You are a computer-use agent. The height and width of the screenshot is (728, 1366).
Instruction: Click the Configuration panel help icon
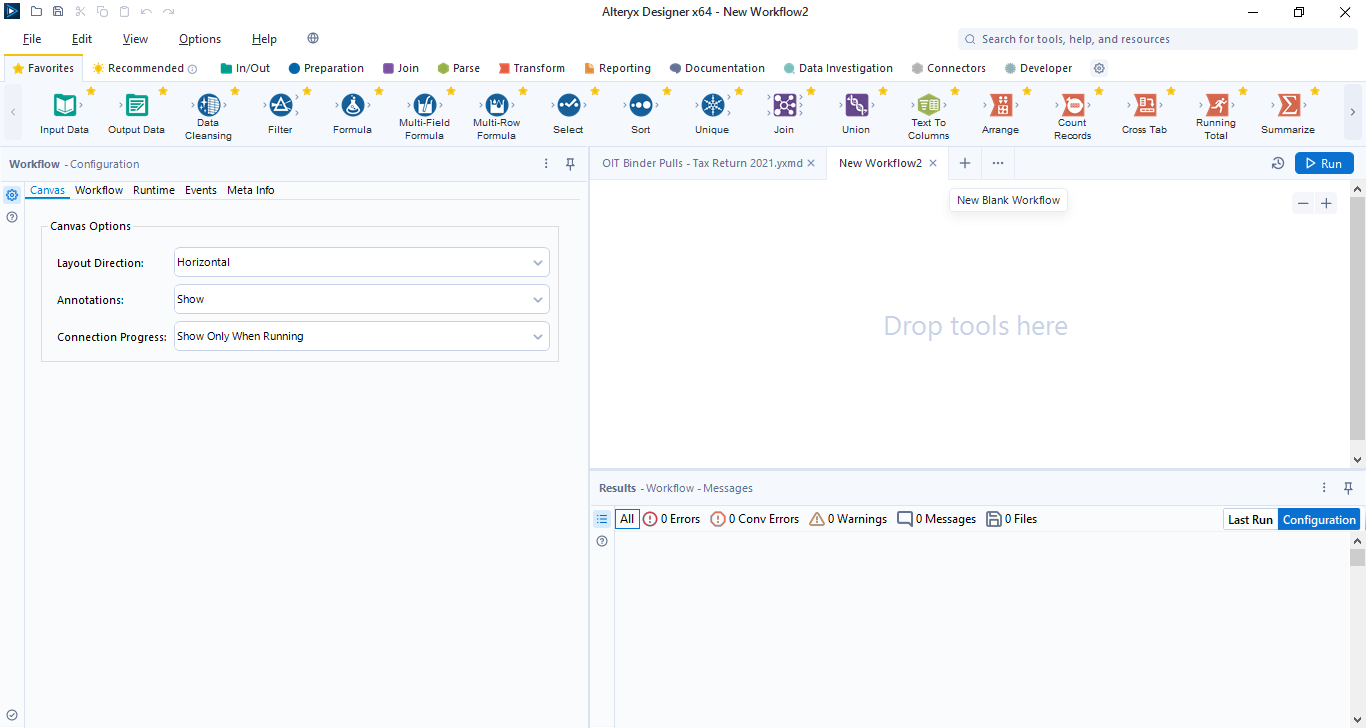[x=12, y=217]
